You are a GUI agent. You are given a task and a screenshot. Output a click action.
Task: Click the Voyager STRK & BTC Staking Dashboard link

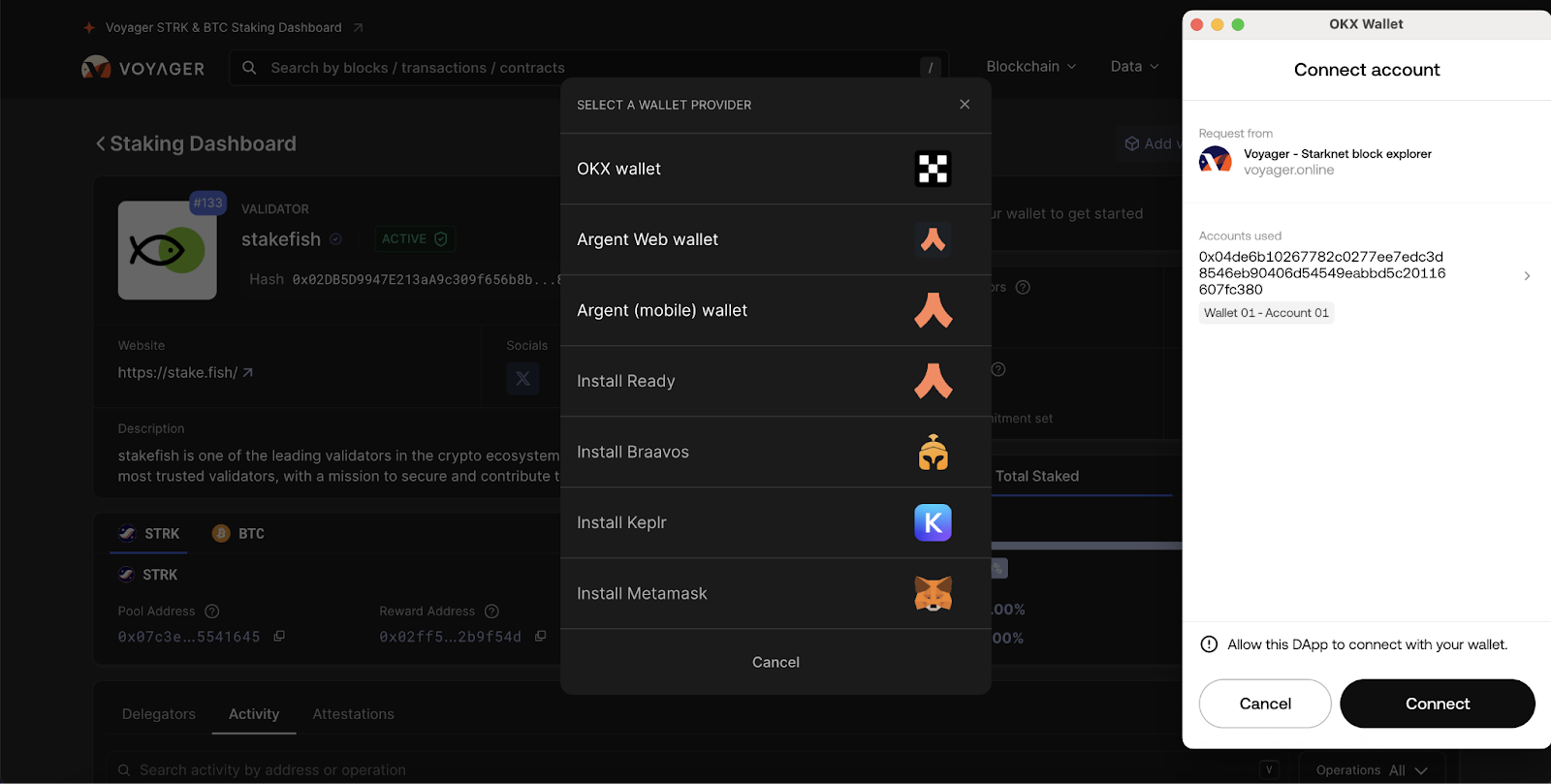(224, 28)
